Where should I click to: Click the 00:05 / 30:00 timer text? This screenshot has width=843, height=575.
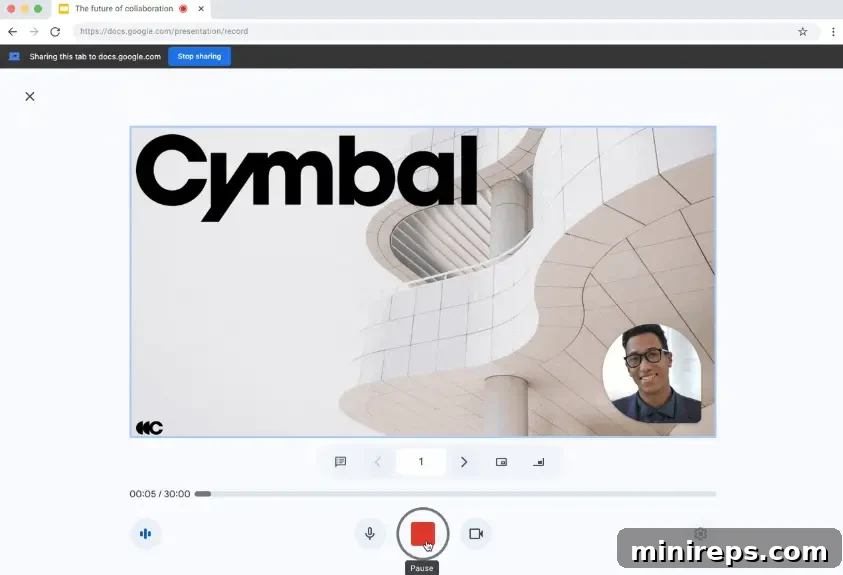(160, 493)
